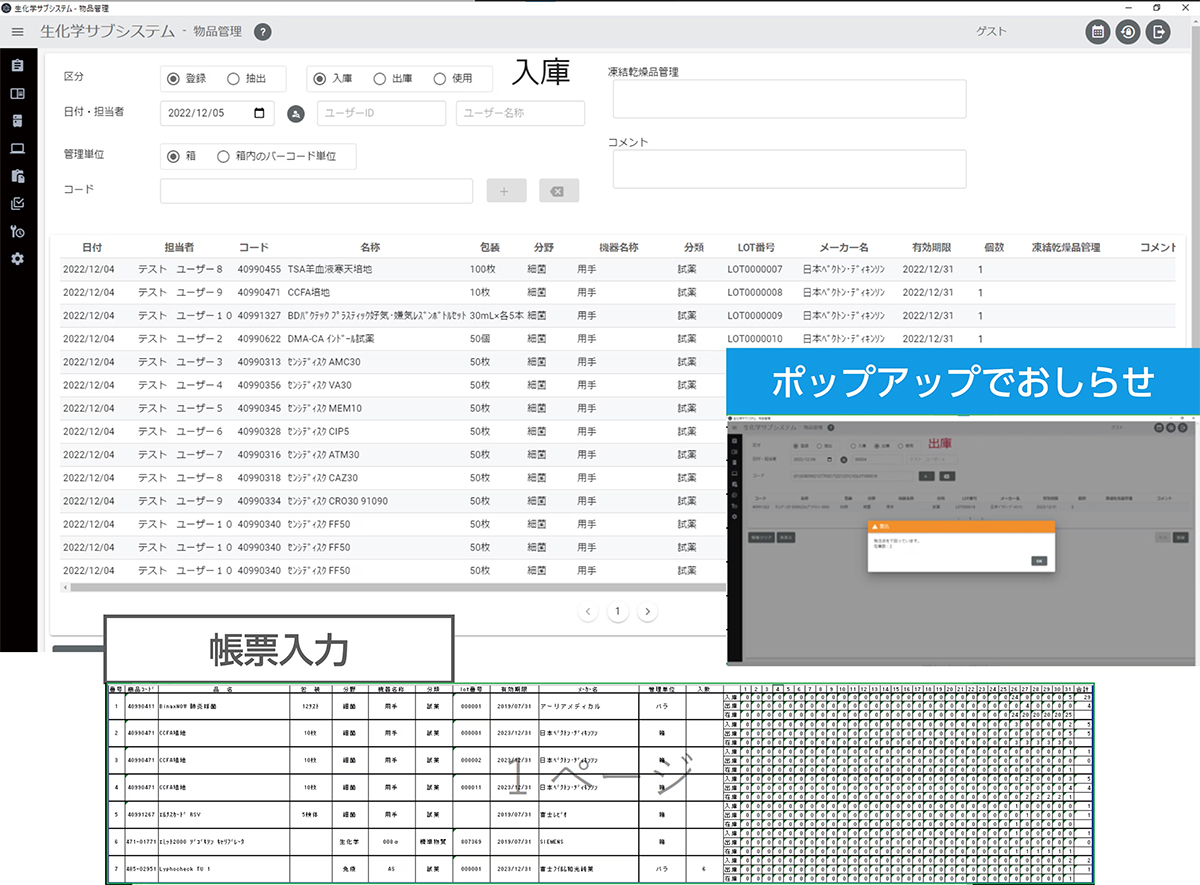Click the user search icon beside date

[295, 114]
